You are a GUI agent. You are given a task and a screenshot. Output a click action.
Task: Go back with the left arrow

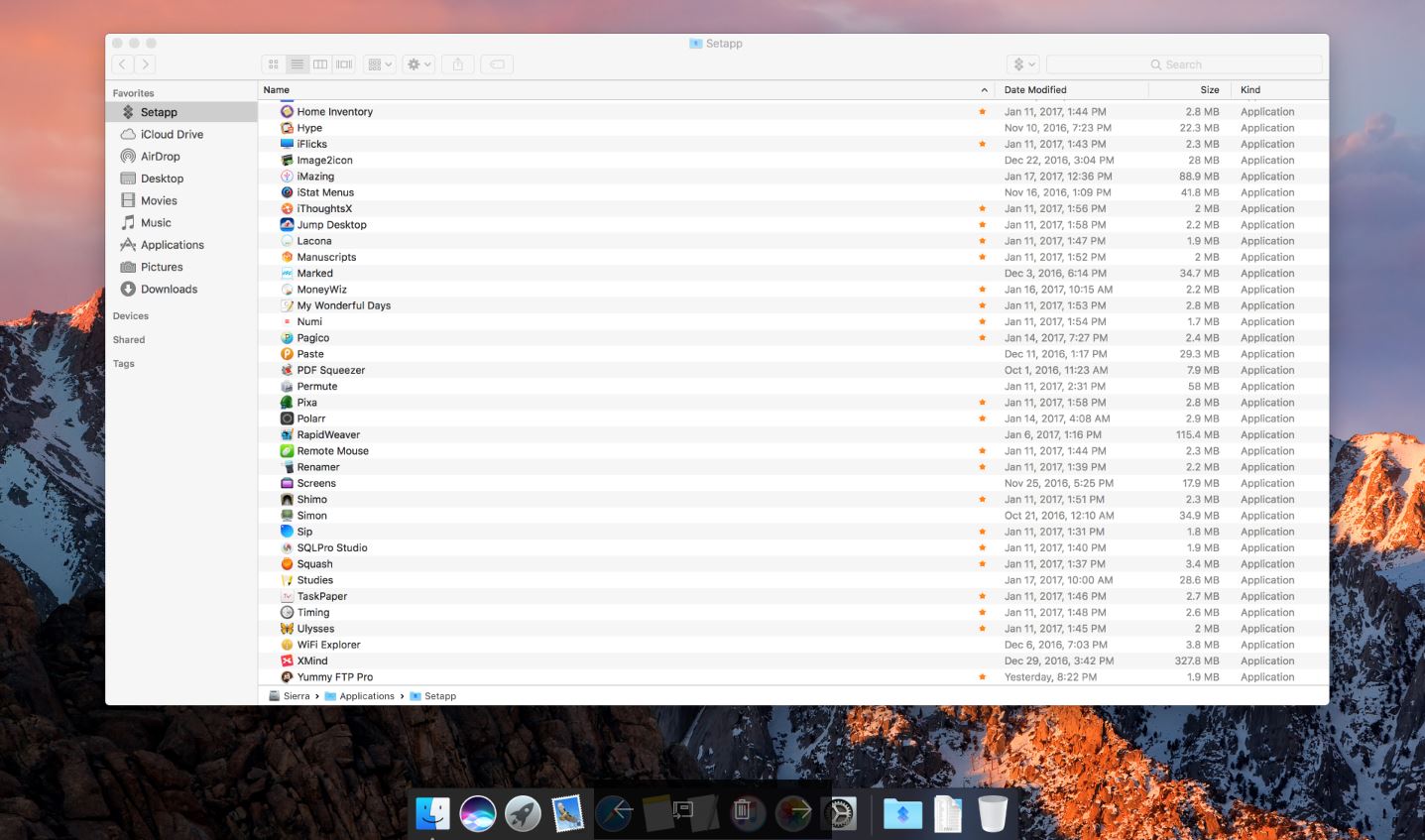pos(123,64)
